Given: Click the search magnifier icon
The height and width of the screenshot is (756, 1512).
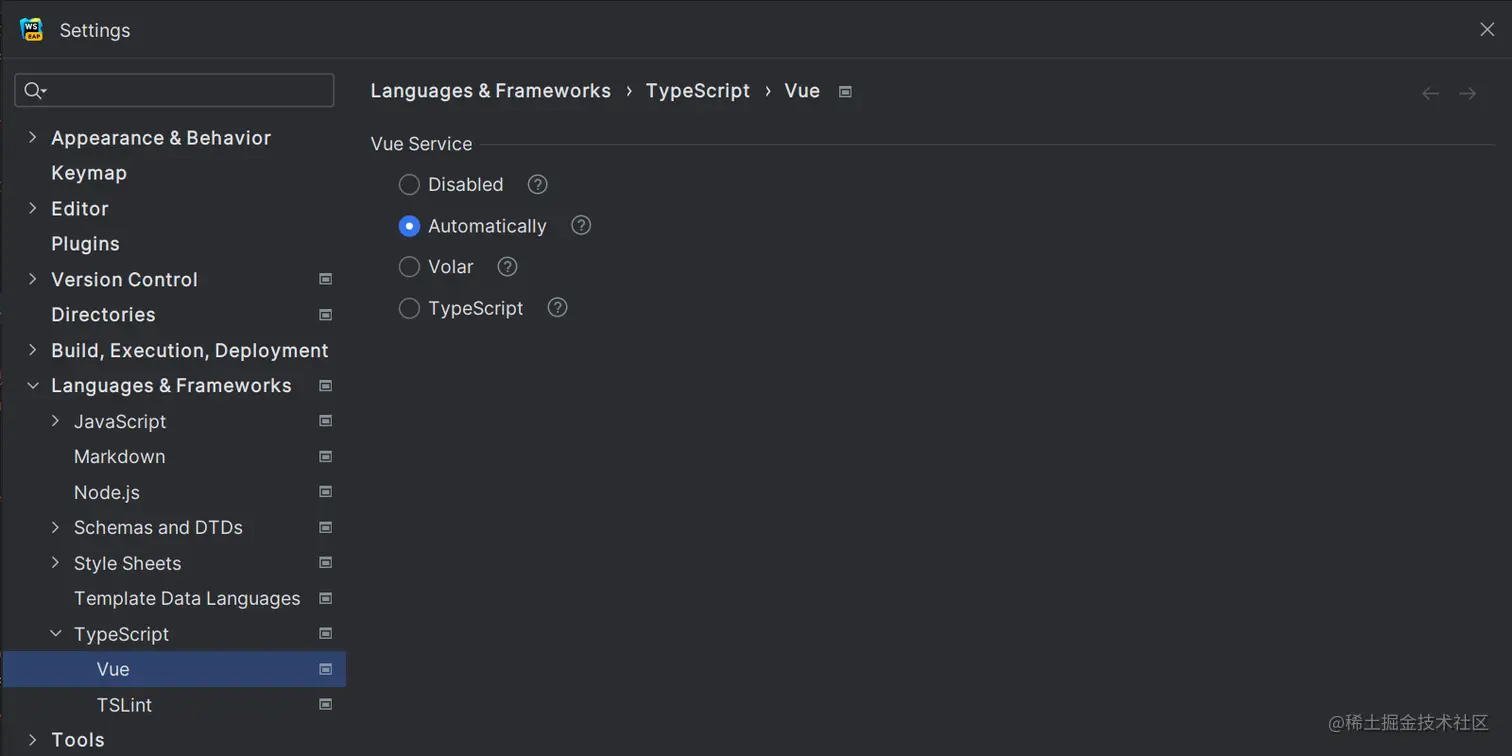Looking at the screenshot, I should (x=34, y=91).
